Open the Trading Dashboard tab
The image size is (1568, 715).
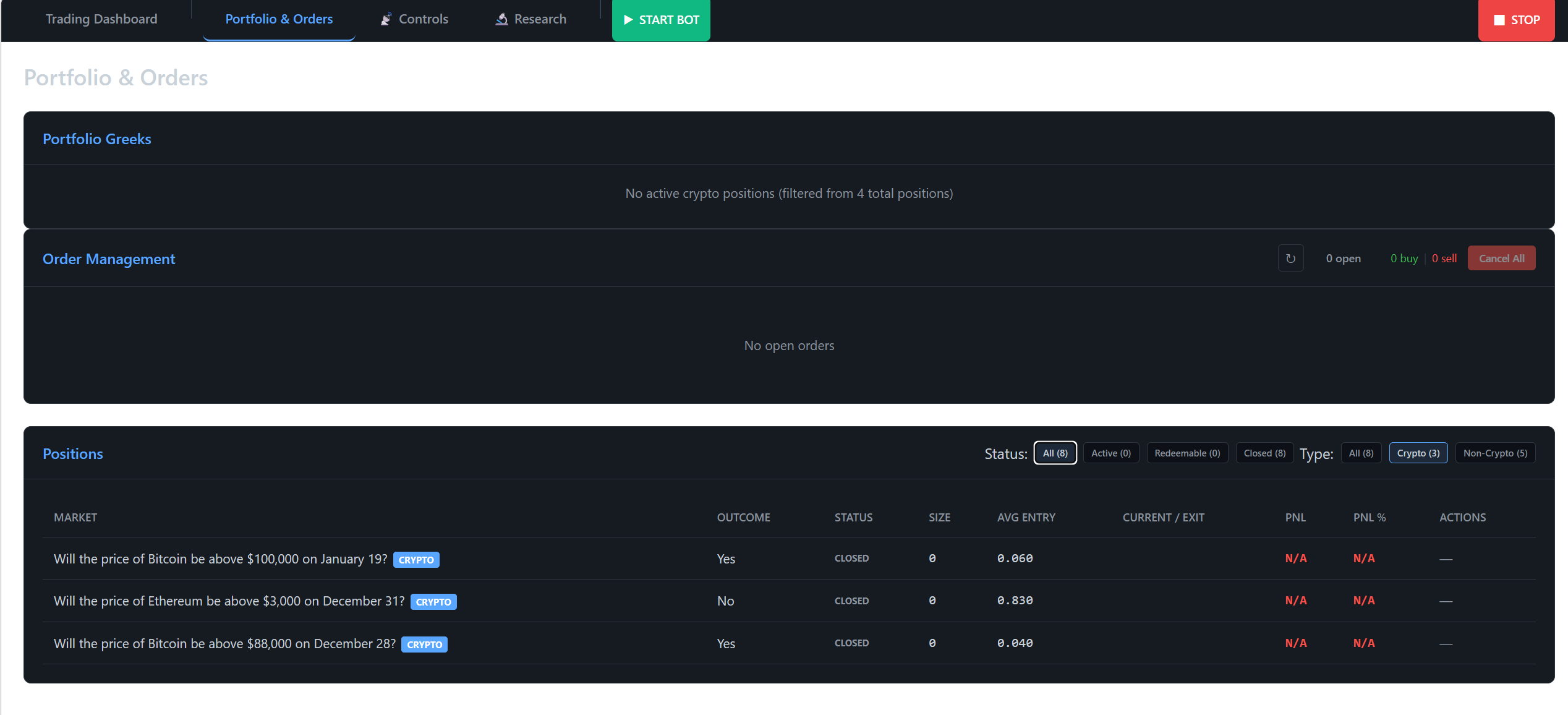[x=101, y=19]
